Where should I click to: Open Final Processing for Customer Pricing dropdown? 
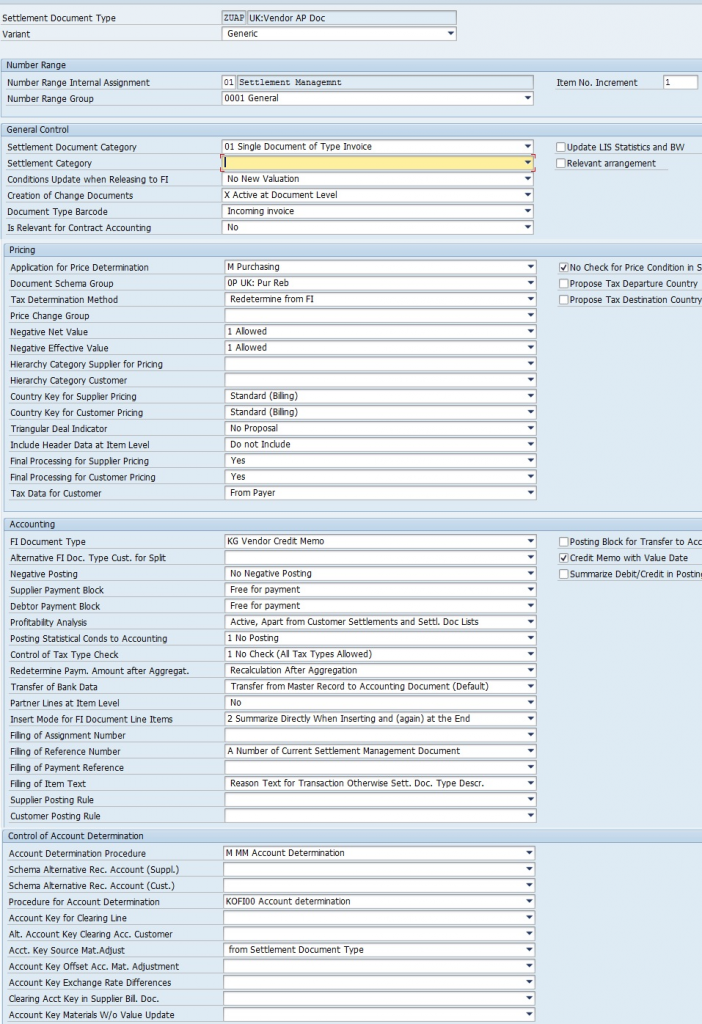(380, 477)
